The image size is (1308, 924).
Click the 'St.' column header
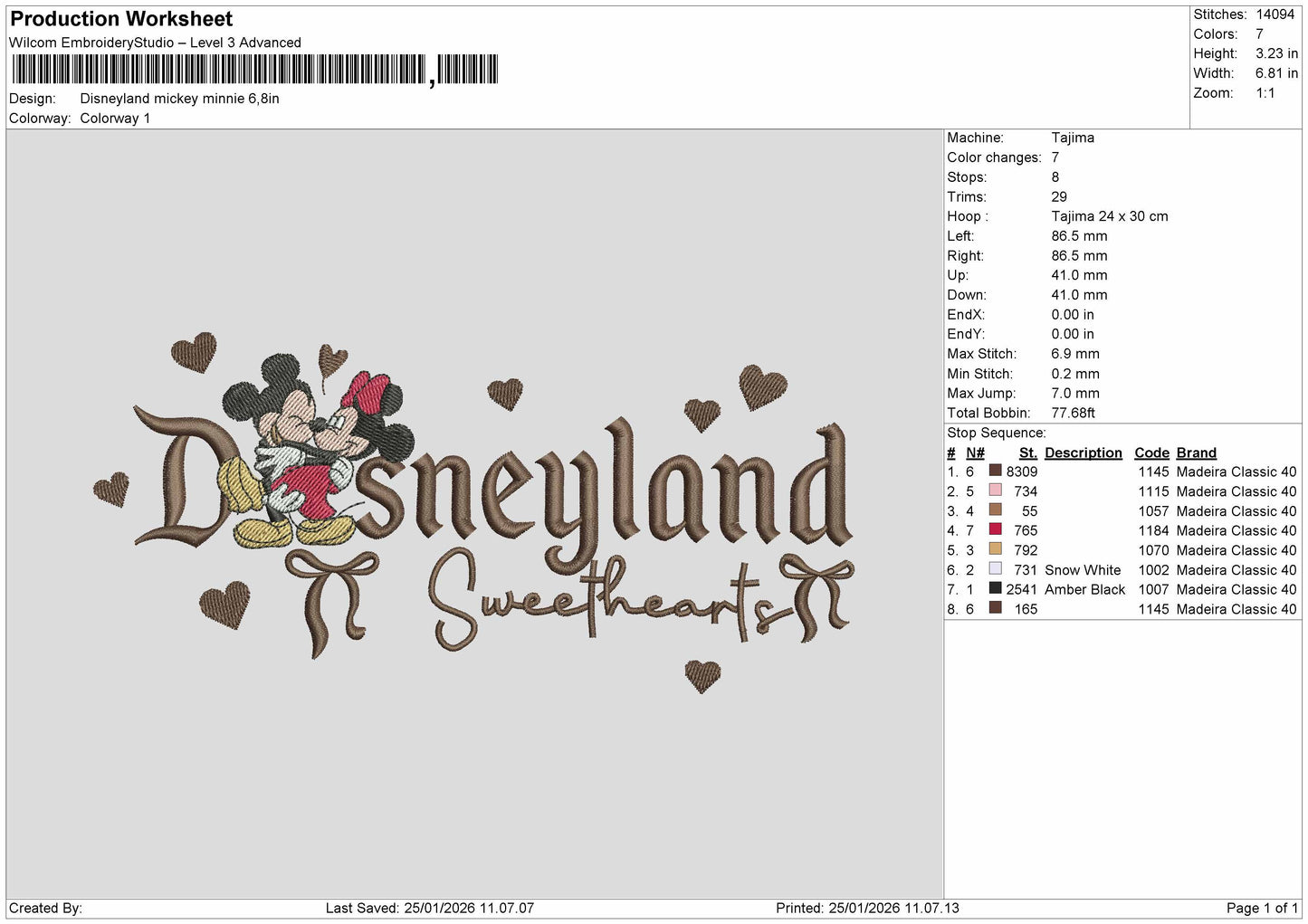coord(1028,452)
